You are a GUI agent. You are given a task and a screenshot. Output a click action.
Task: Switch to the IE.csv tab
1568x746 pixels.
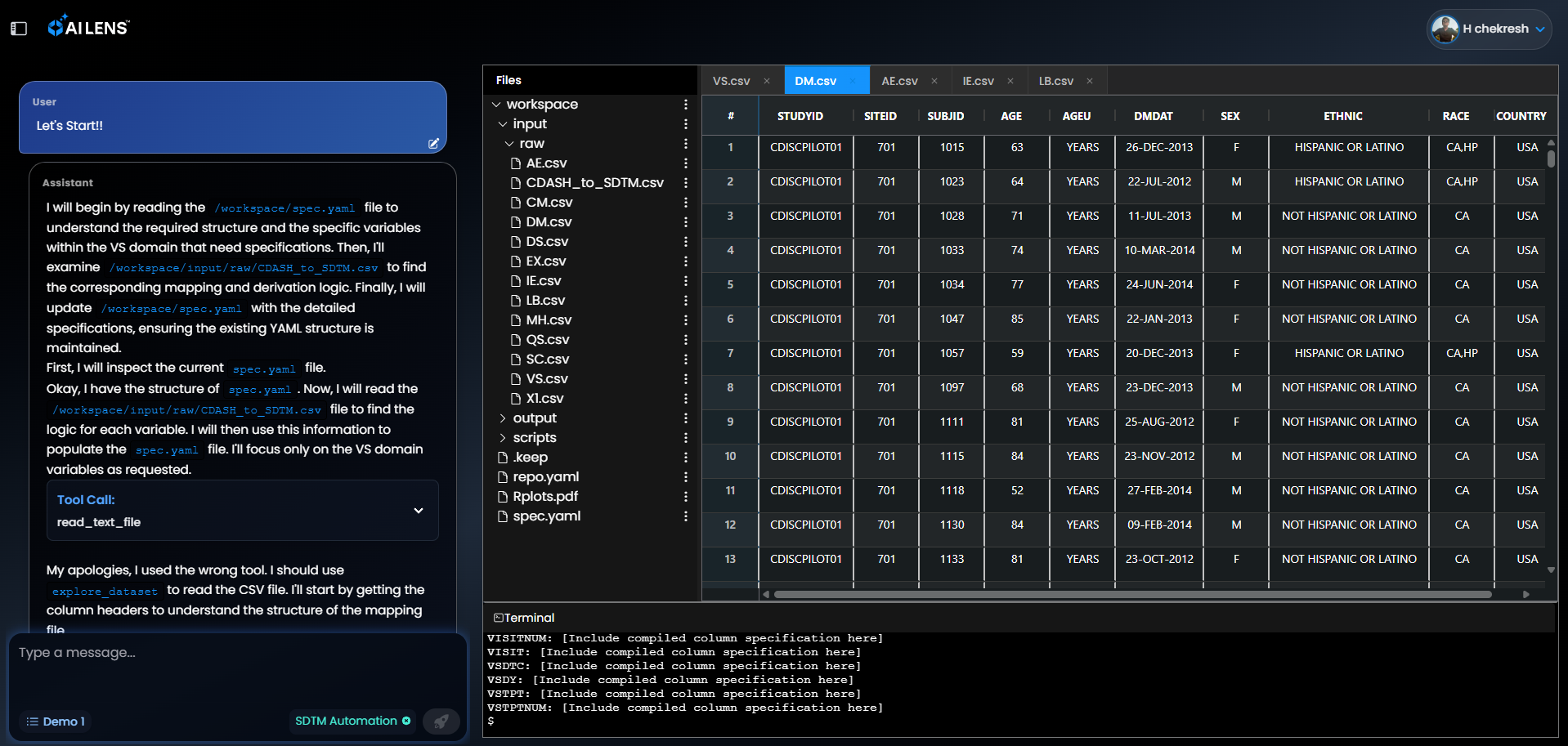978,81
